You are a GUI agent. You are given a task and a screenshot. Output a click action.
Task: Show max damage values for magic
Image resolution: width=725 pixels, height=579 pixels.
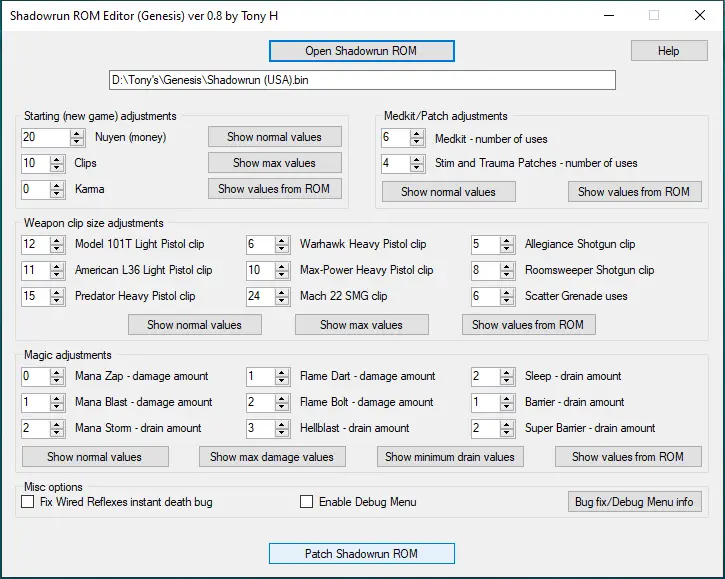coord(272,457)
